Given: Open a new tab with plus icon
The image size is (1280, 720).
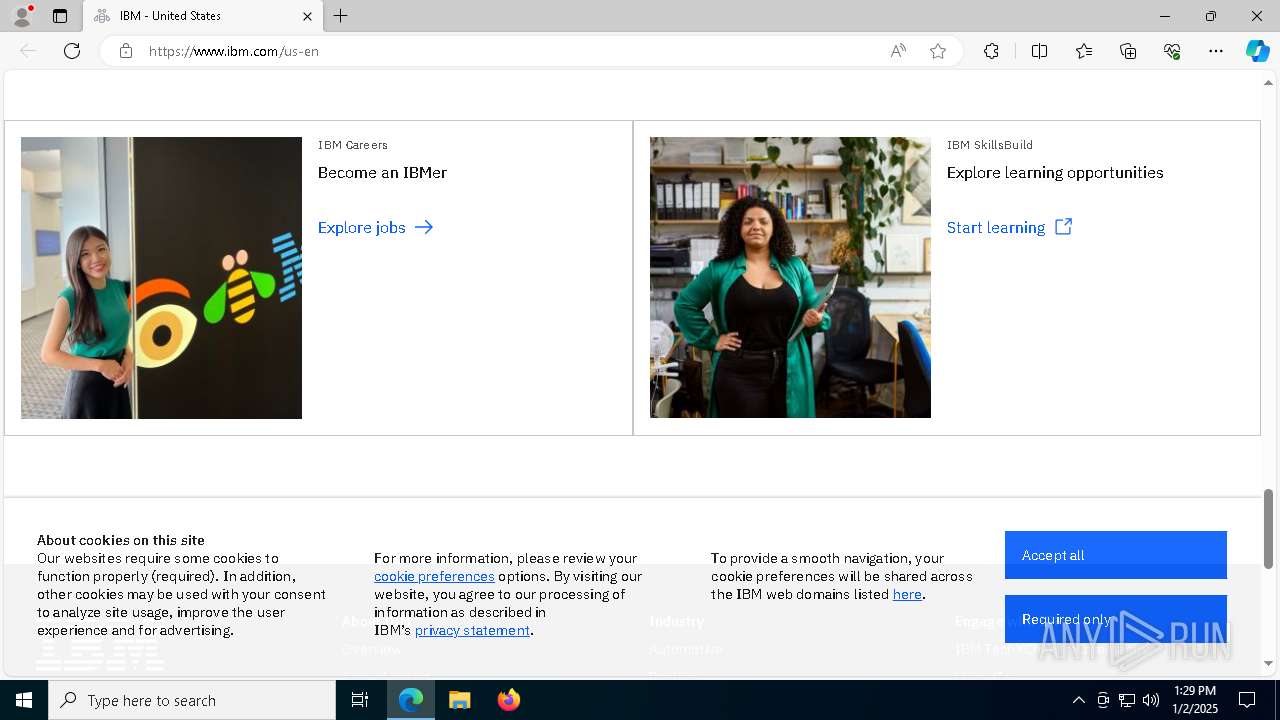Looking at the screenshot, I should click(x=341, y=16).
